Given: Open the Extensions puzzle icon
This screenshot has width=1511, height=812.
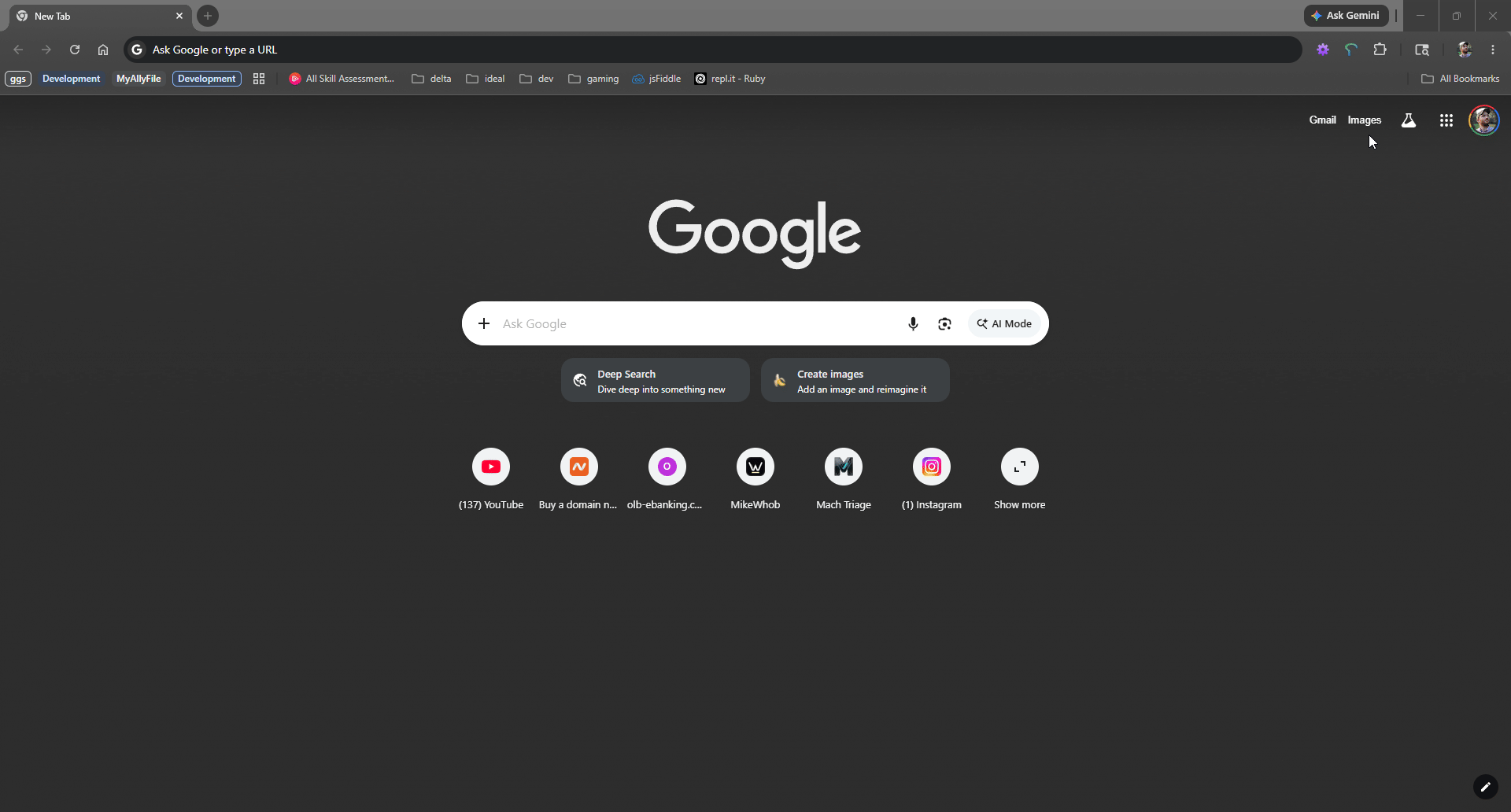Looking at the screenshot, I should pos(1380,50).
